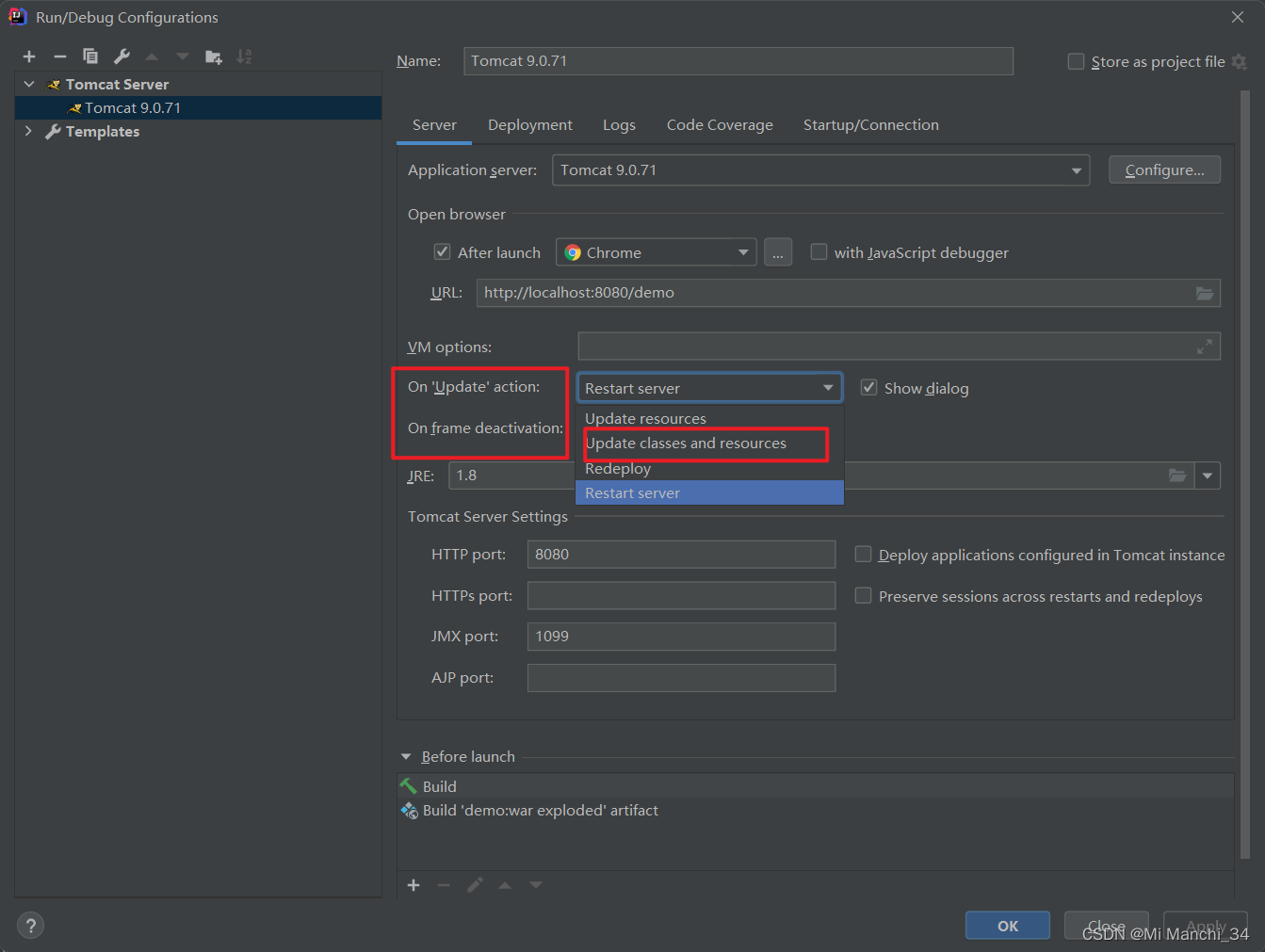Remove the Before launch task with the minus

tap(444, 885)
